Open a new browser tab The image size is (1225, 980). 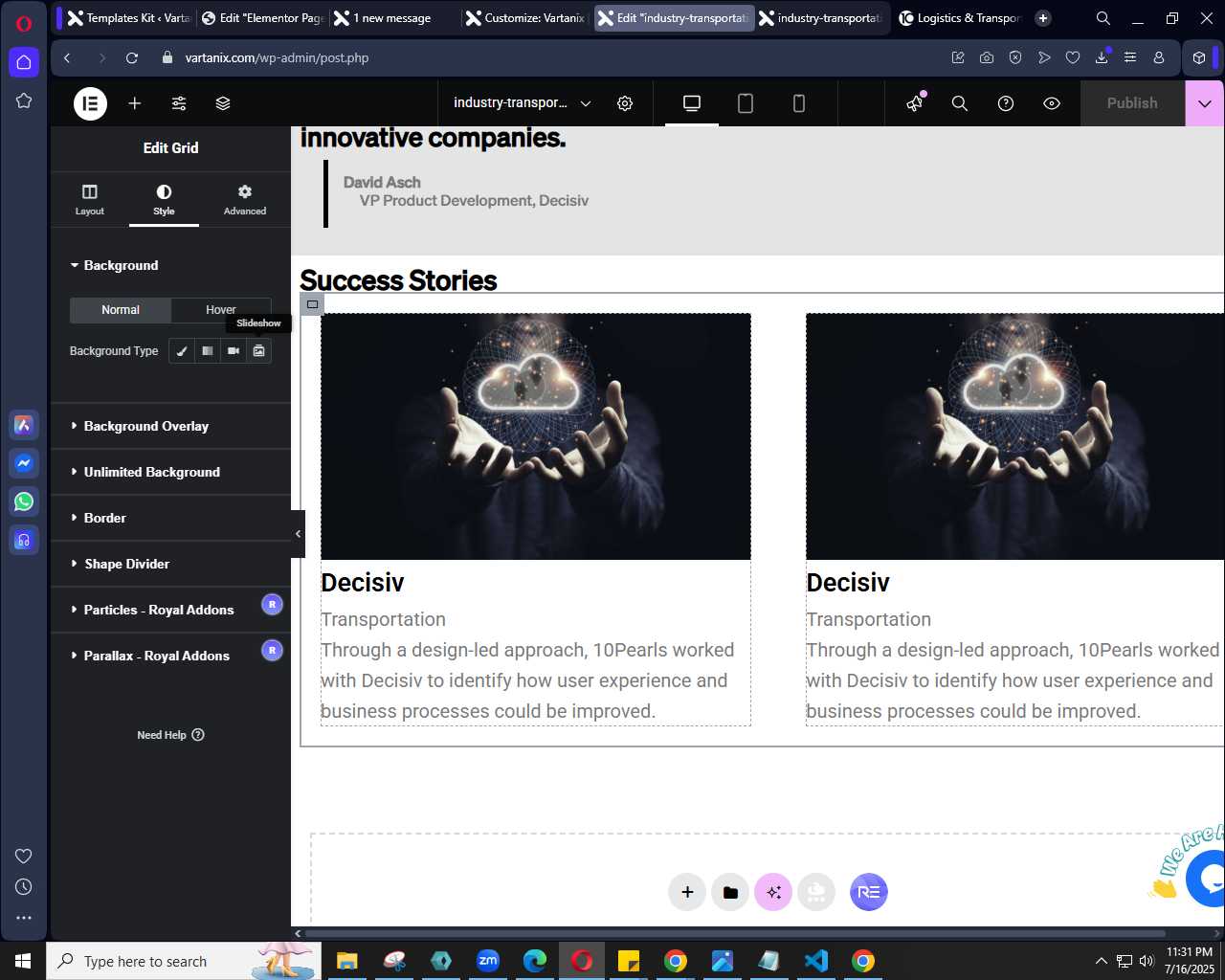(1043, 18)
